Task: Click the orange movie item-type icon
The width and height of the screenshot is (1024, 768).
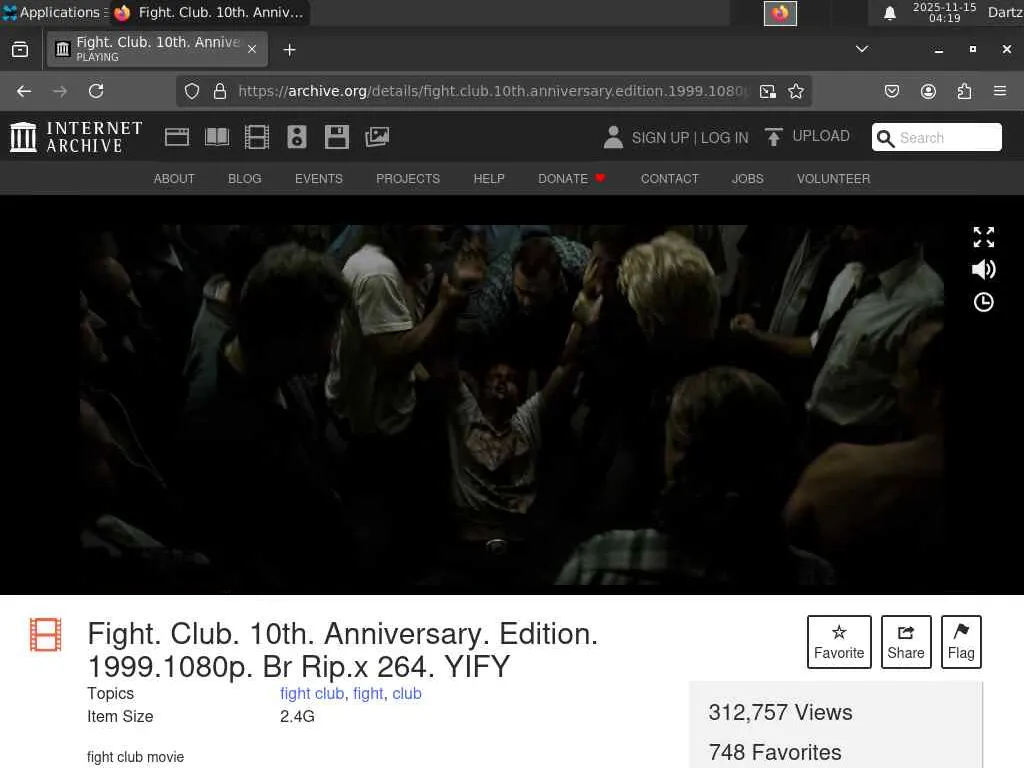Action: pos(46,635)
